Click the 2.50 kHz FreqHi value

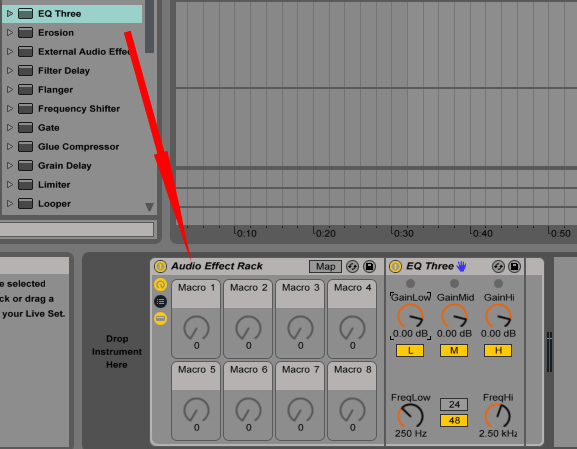(x=498, y=434)
